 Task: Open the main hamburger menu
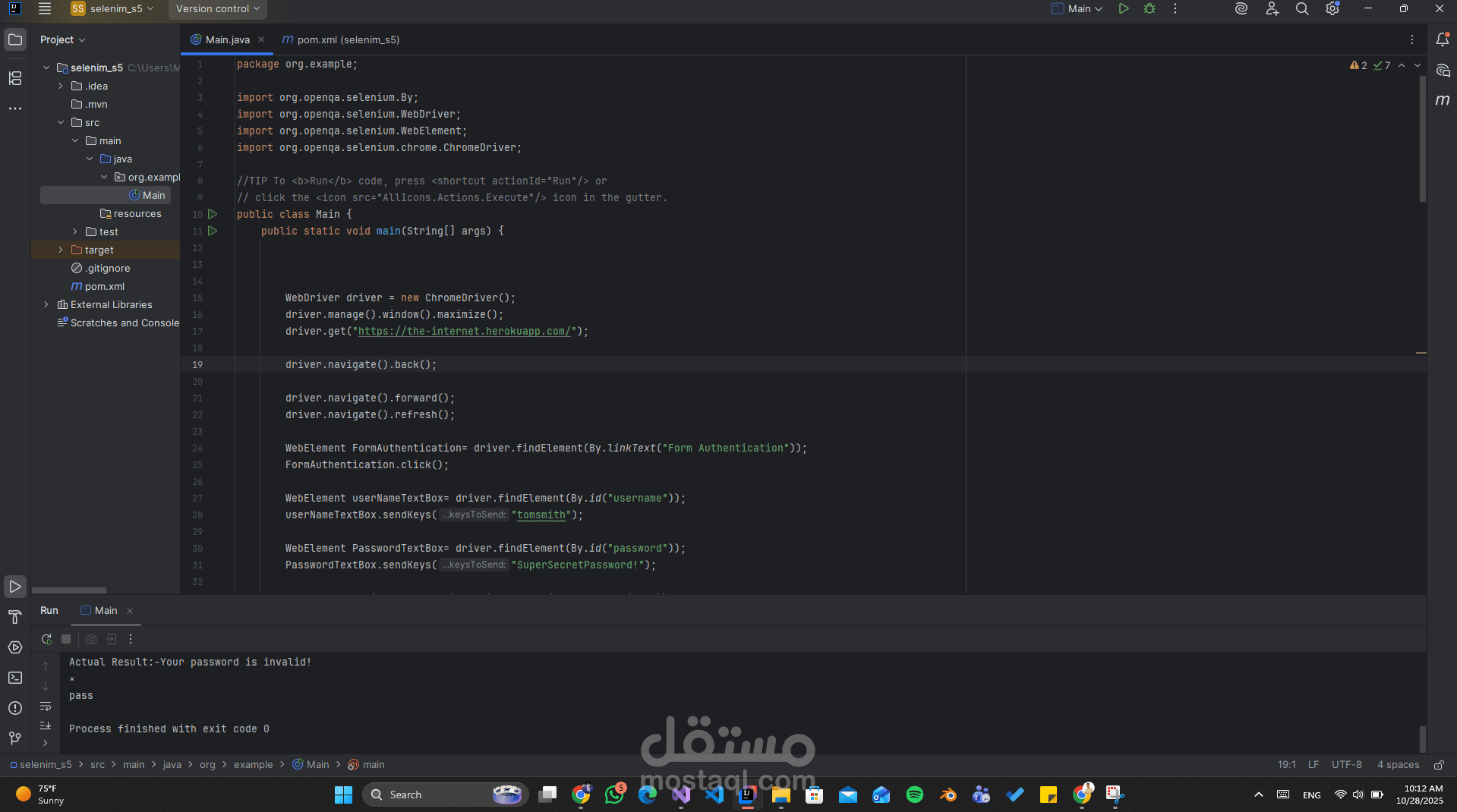point(45,8)
